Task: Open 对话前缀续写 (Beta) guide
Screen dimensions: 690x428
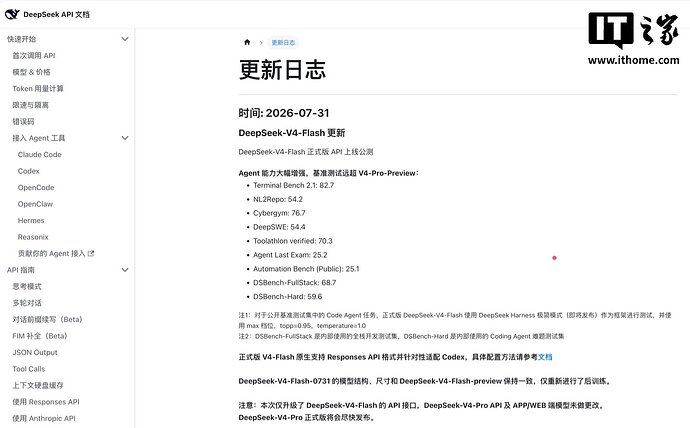Action: click(x=47, y=319)
